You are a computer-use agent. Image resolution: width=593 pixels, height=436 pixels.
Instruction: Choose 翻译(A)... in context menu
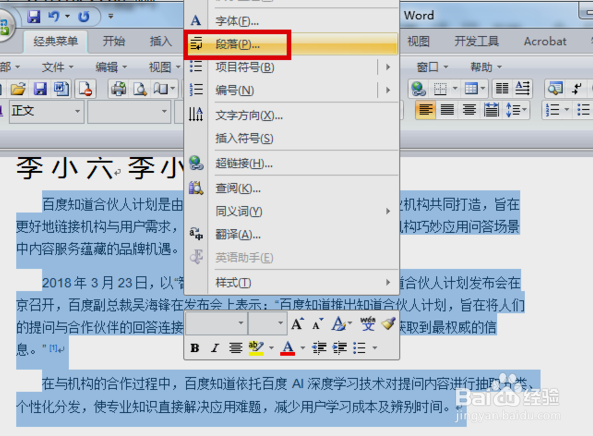[x=291, y=235]
